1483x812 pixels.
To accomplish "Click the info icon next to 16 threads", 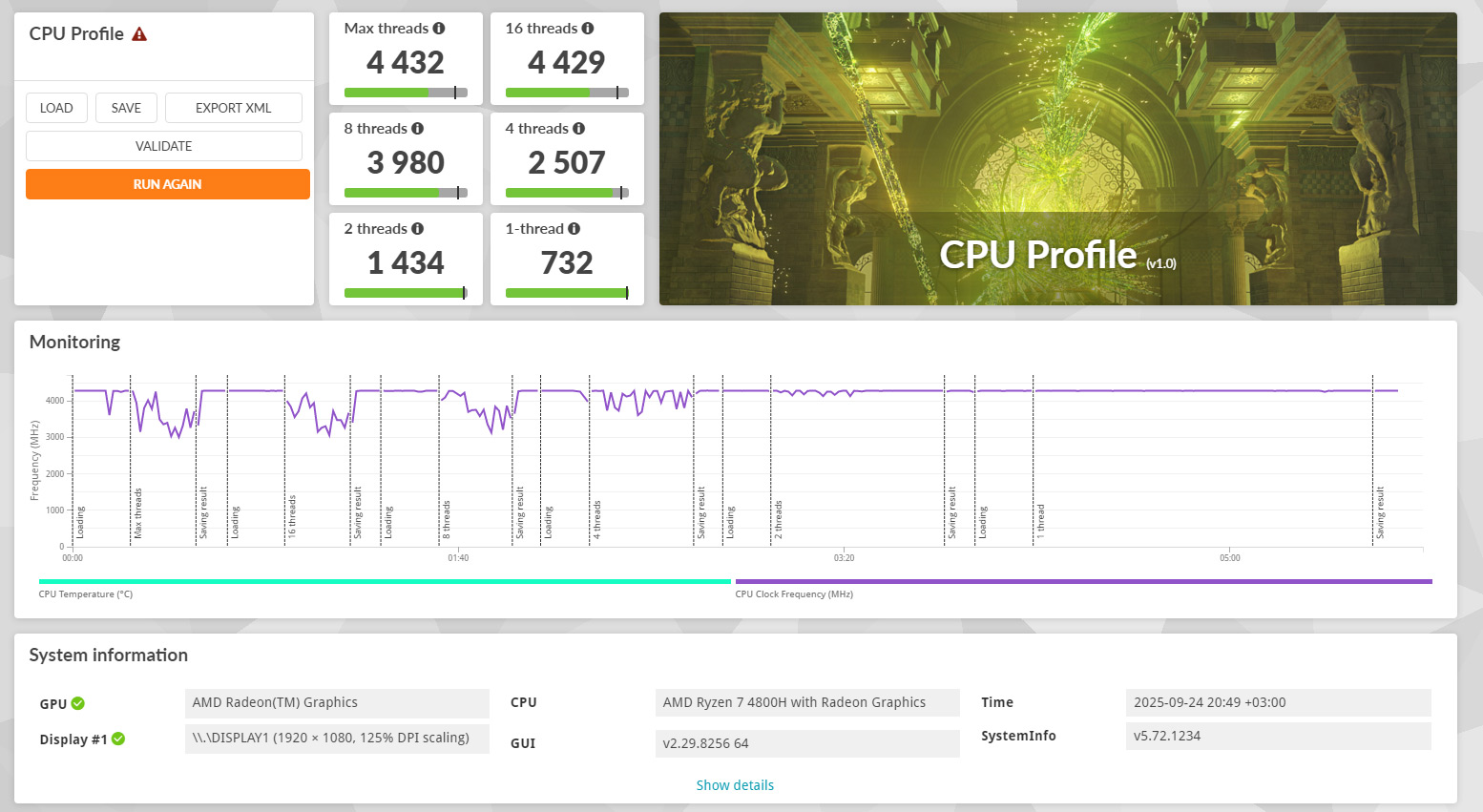I will coord(588,29).
